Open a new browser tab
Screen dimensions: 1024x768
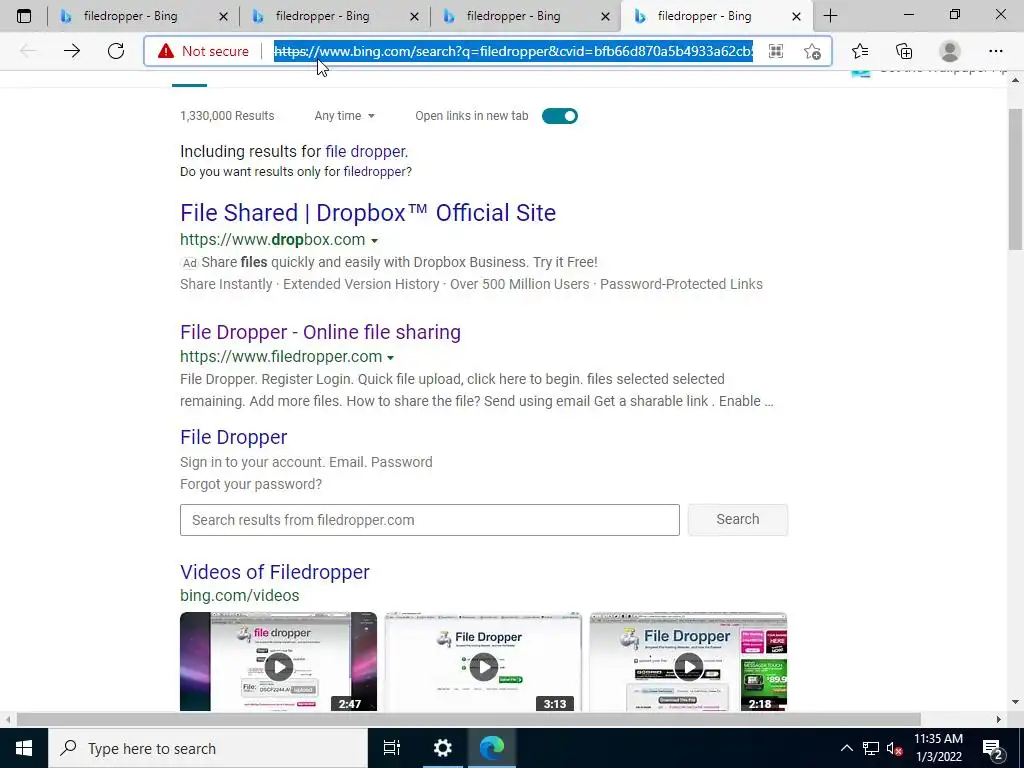tap(830, 16)
